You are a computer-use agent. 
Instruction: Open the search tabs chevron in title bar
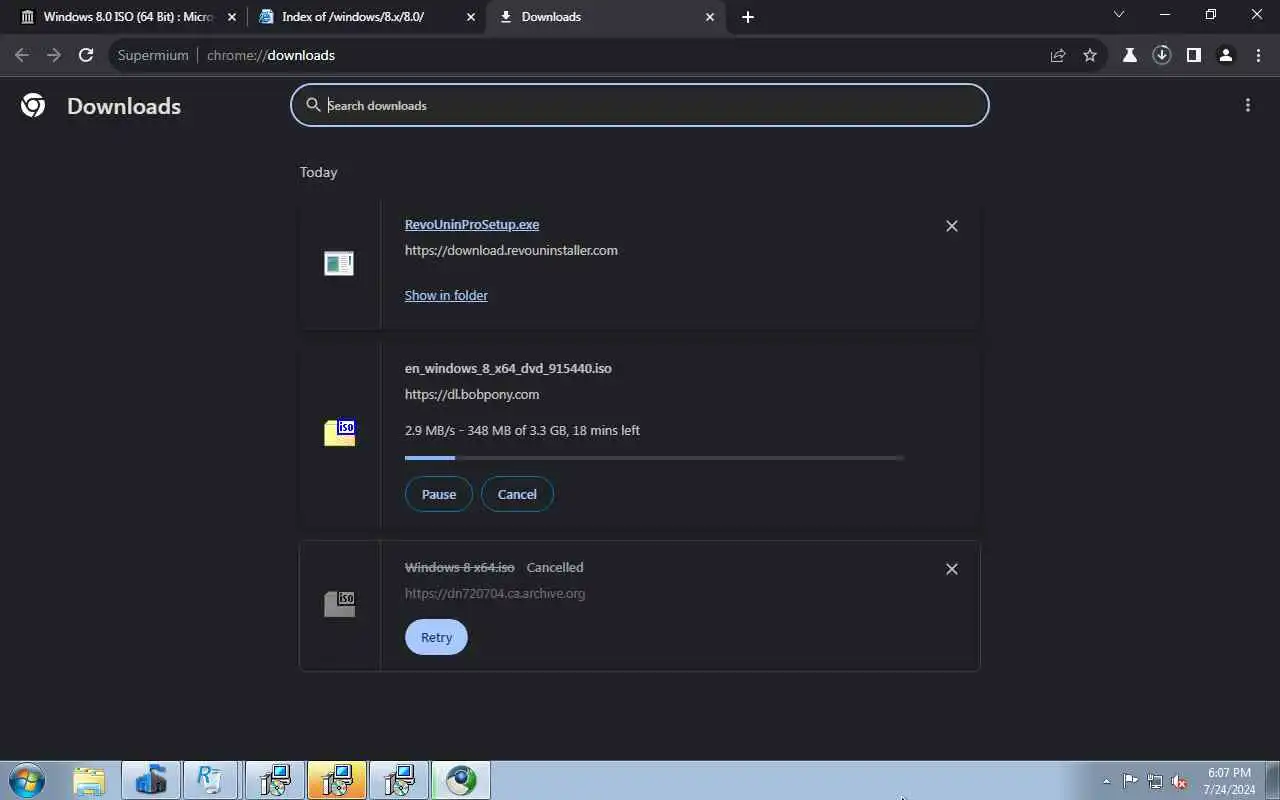click(x=1119, y=15)
